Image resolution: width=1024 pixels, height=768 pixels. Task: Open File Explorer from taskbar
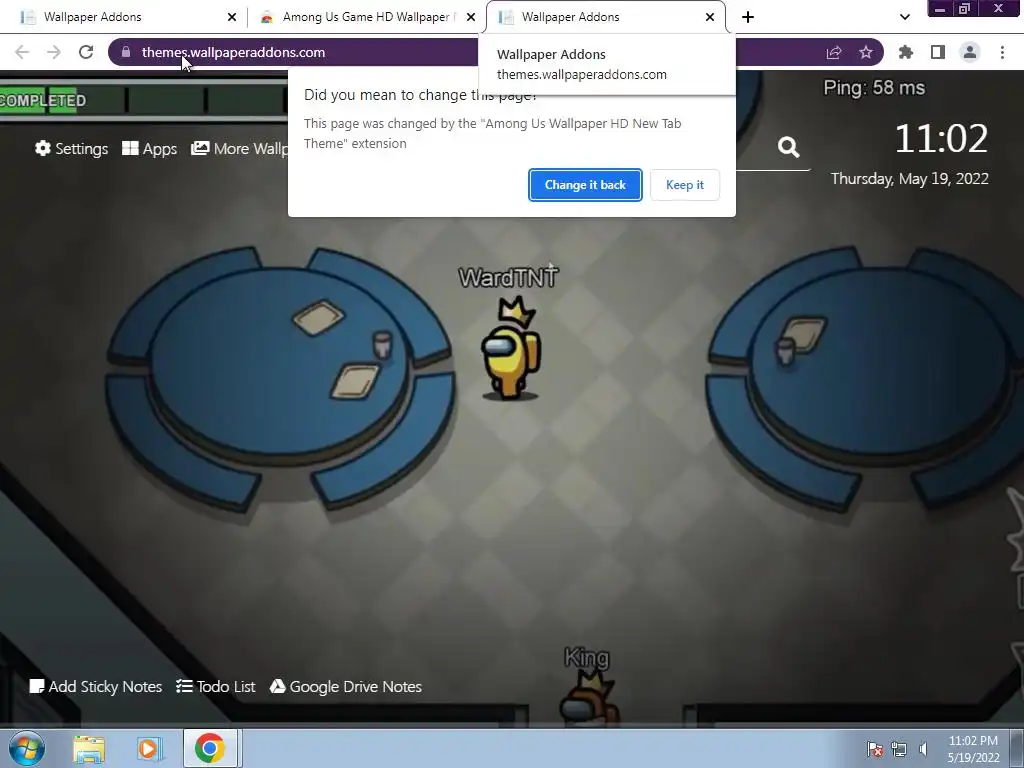(x=89, y=748)
